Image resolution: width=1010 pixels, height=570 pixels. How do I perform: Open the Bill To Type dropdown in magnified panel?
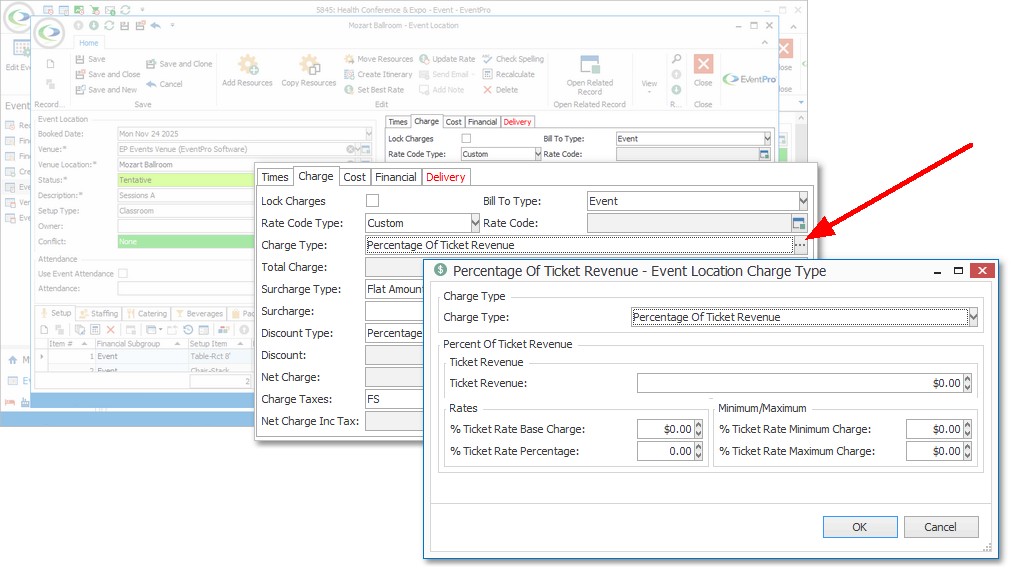tap(803, 201)
